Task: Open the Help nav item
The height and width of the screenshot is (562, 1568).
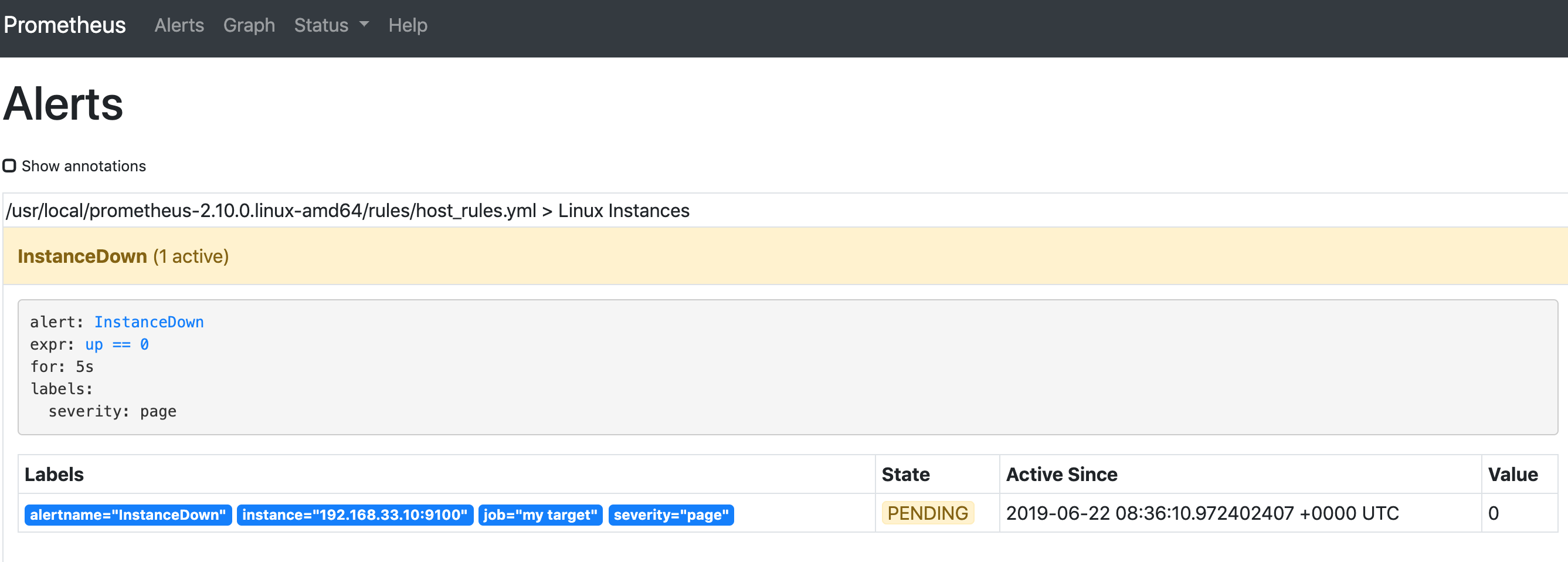Action: [x=408, y=26]
